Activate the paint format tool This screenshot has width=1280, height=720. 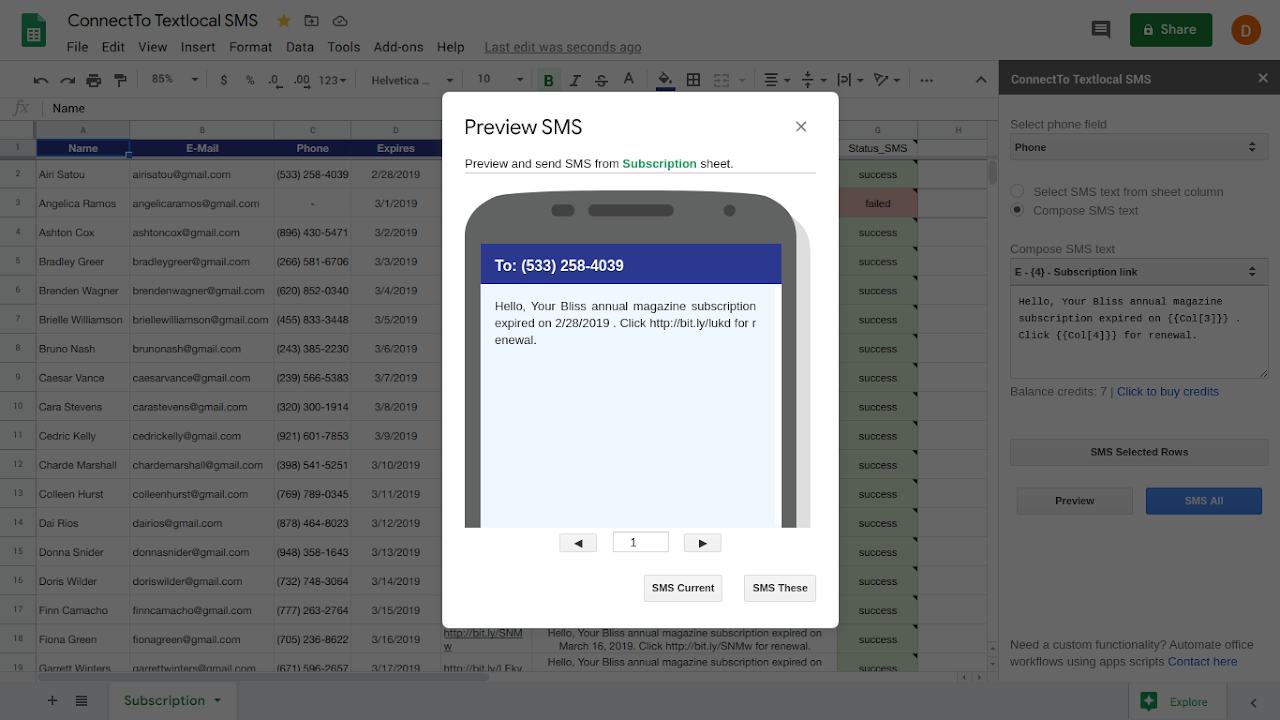tap(120, 80)
